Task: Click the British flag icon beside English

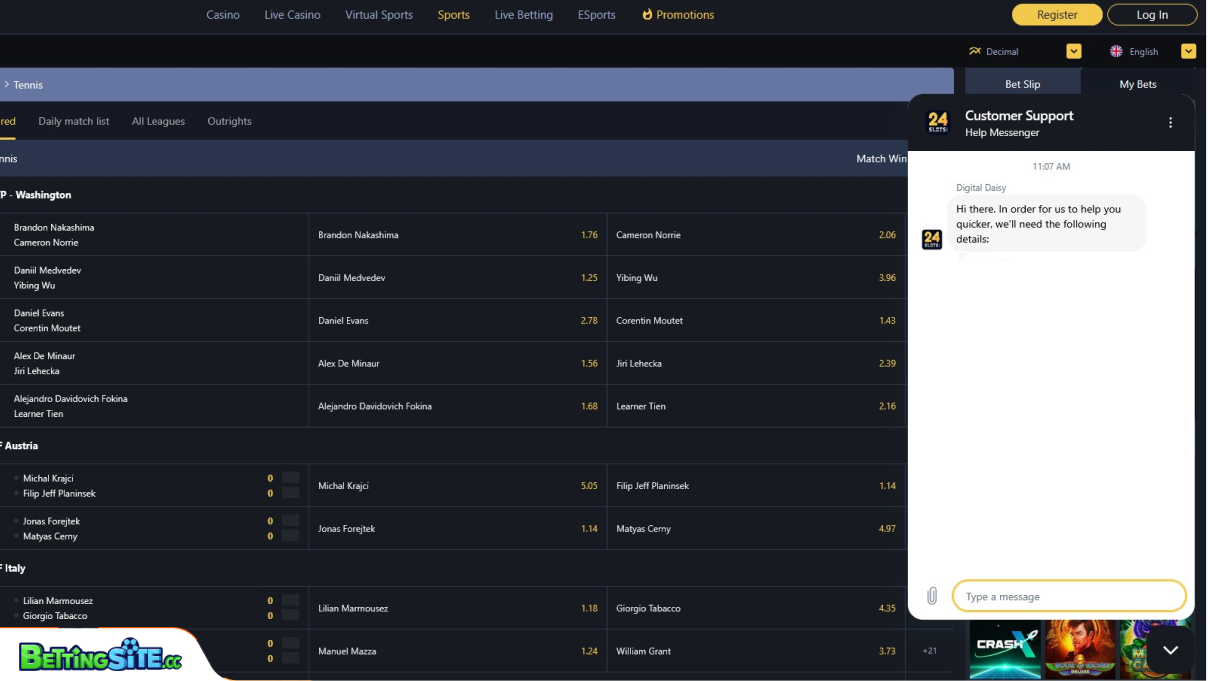Action: tap(1113, 51)
